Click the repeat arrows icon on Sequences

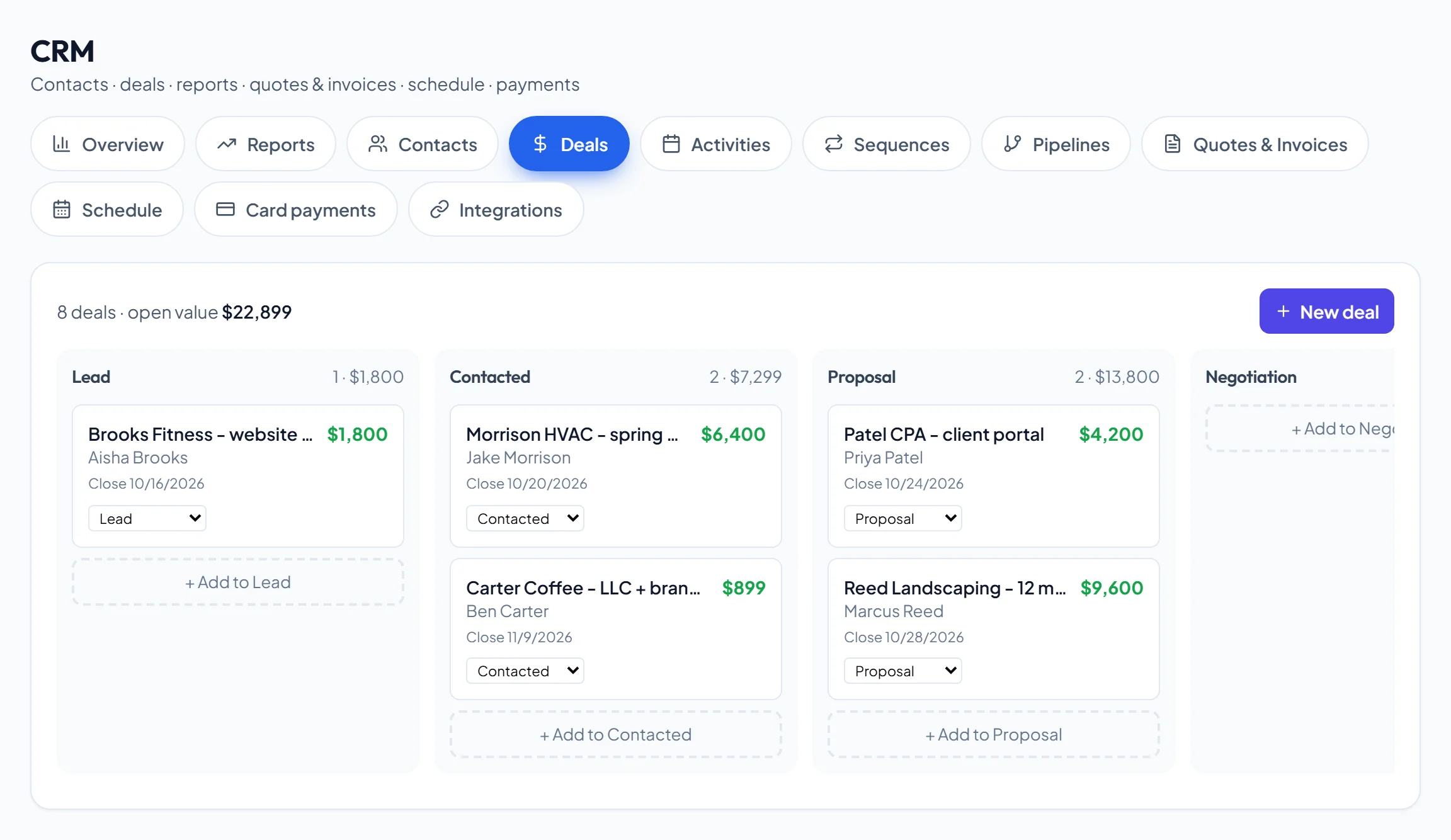coord(834,144)
